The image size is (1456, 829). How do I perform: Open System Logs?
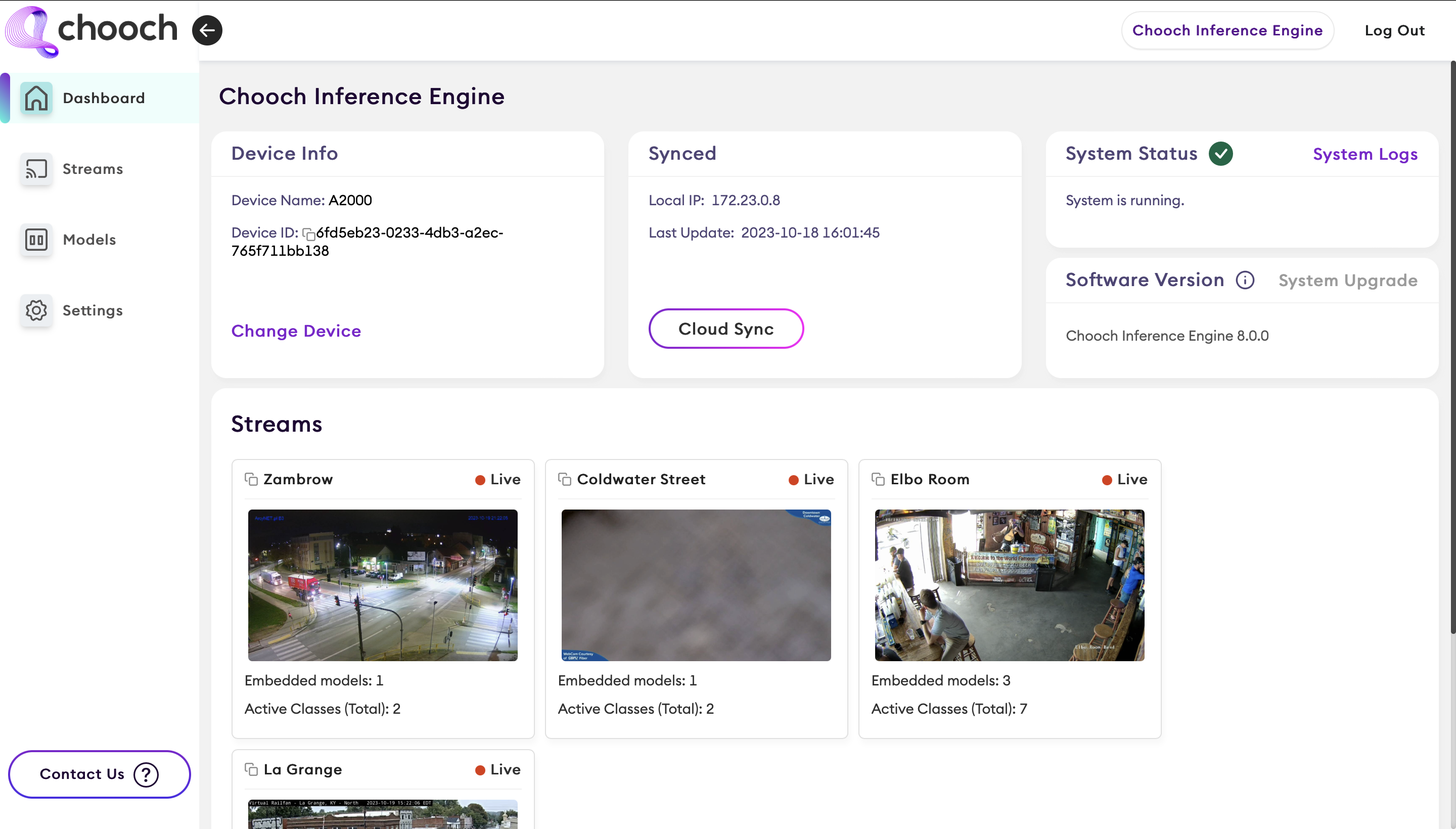[x=1365, y=154]
